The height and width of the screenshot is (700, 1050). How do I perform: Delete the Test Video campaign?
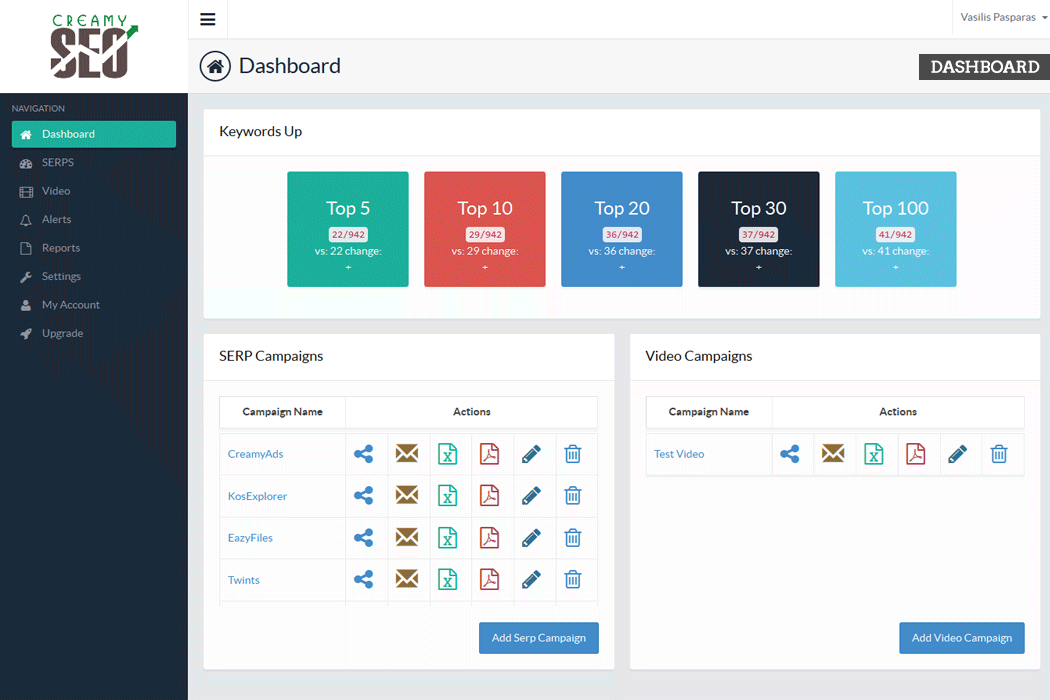pos(999,454)
